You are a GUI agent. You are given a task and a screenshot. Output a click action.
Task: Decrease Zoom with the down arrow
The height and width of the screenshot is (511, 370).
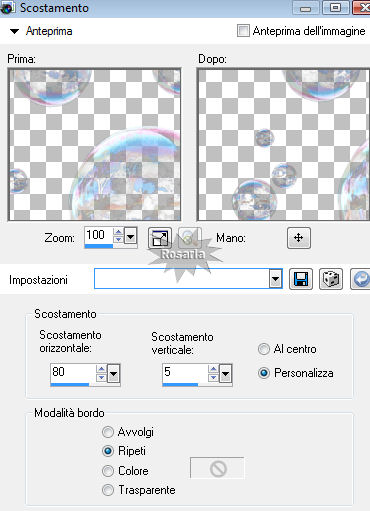pos(118,239)
